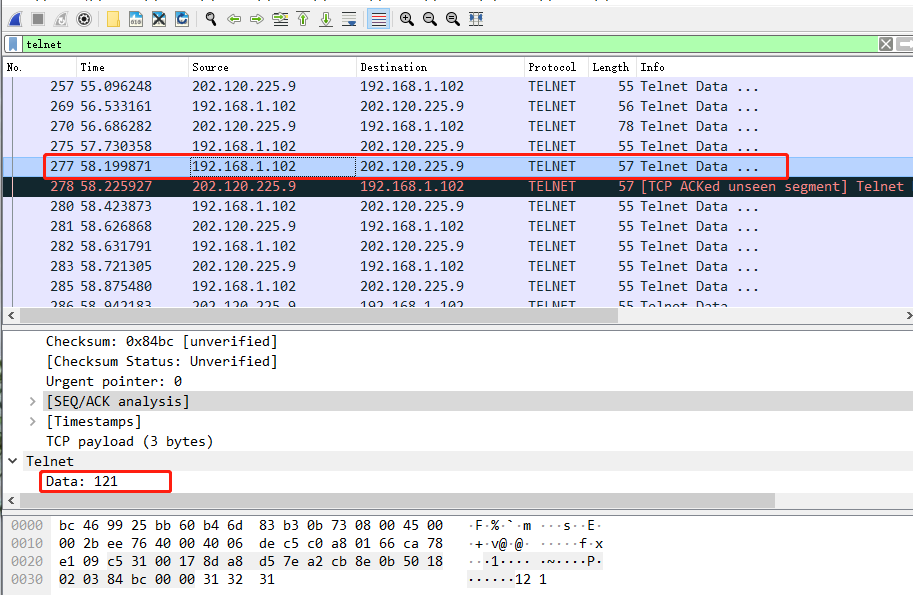Open a capture file folder icon

pos(114,19)
